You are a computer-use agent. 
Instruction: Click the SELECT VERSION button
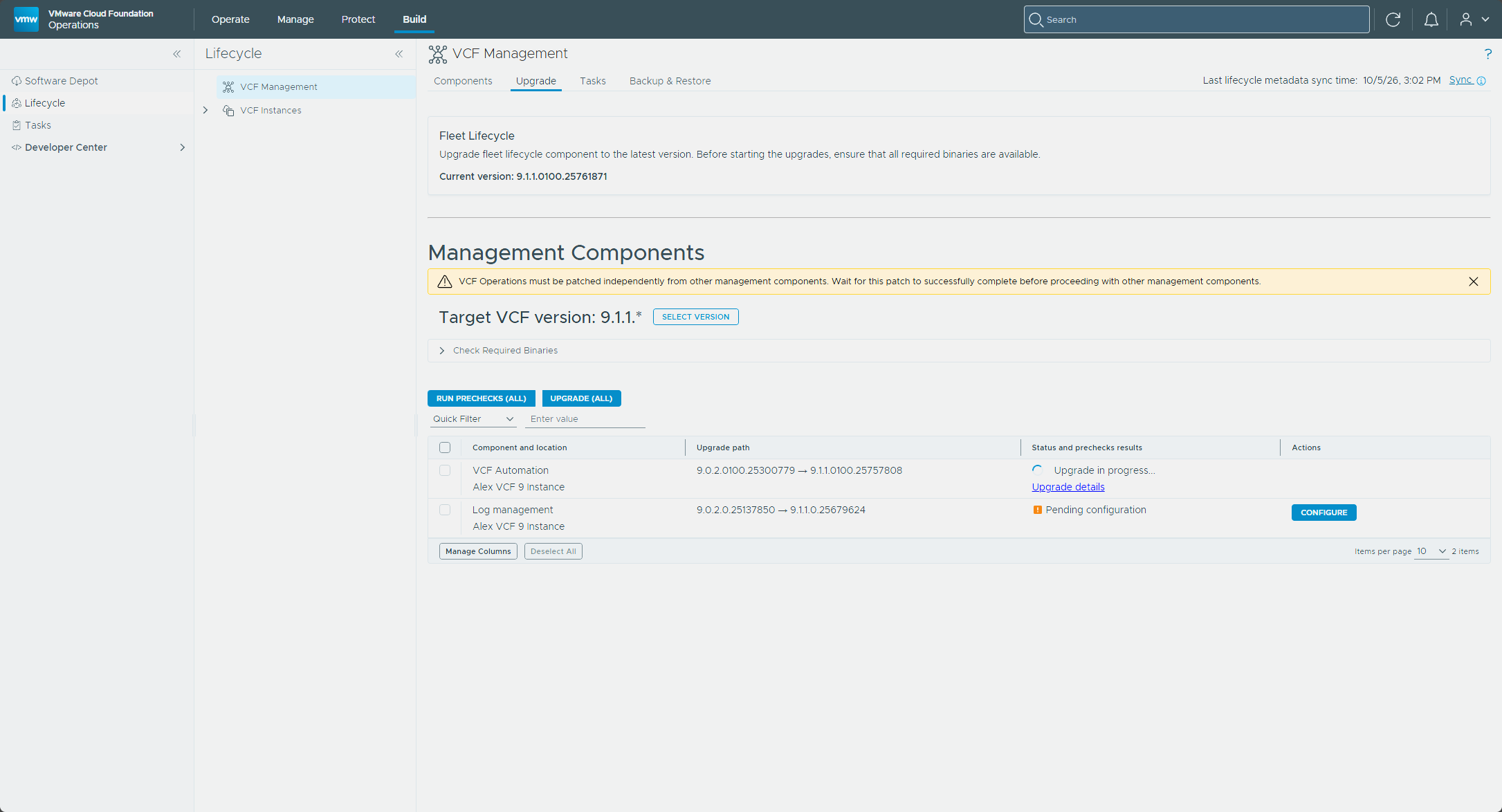(x=695, y=317)
